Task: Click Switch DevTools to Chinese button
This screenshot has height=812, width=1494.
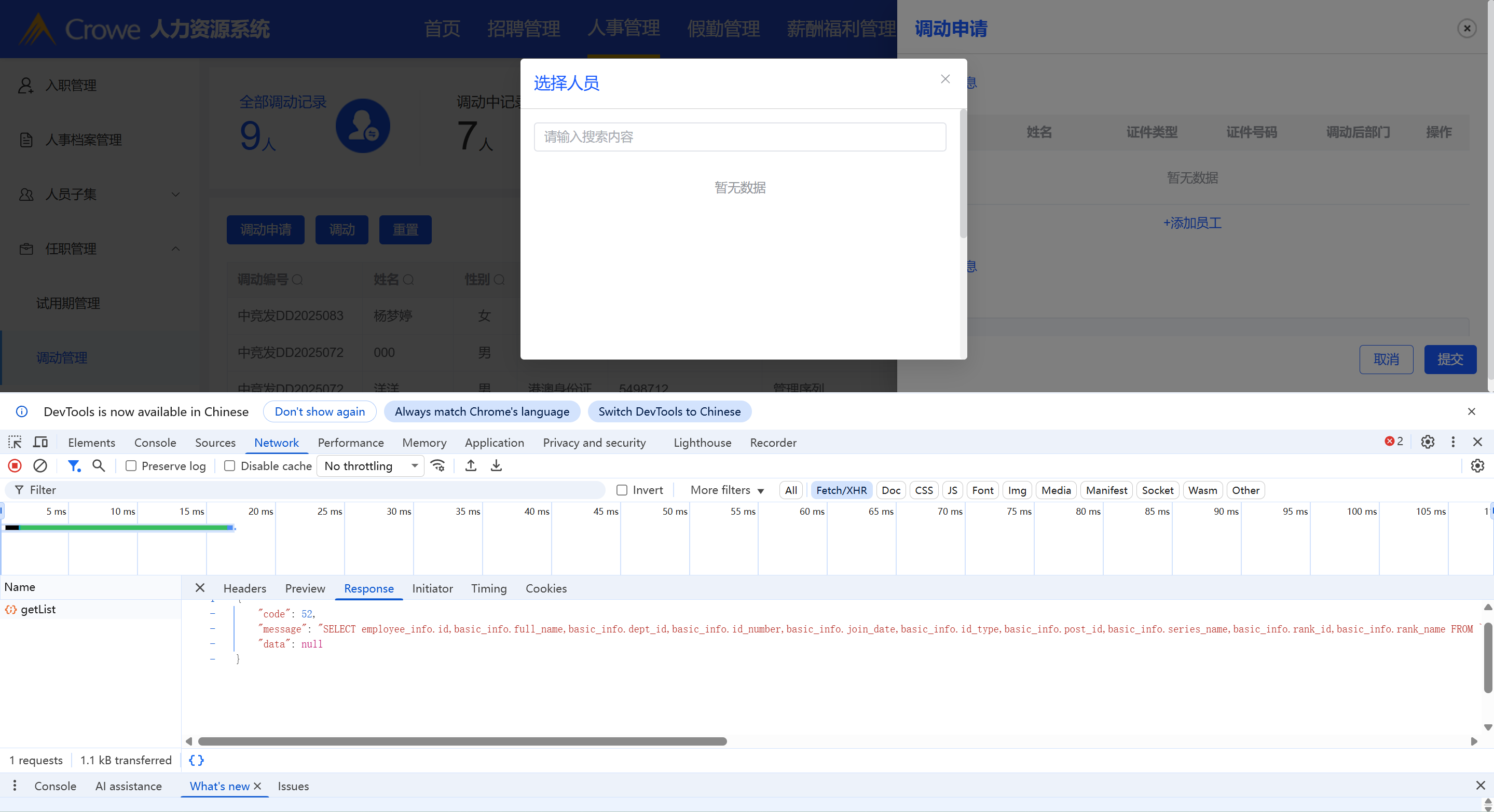Action: pyautogui.click(x=669, y=412)
